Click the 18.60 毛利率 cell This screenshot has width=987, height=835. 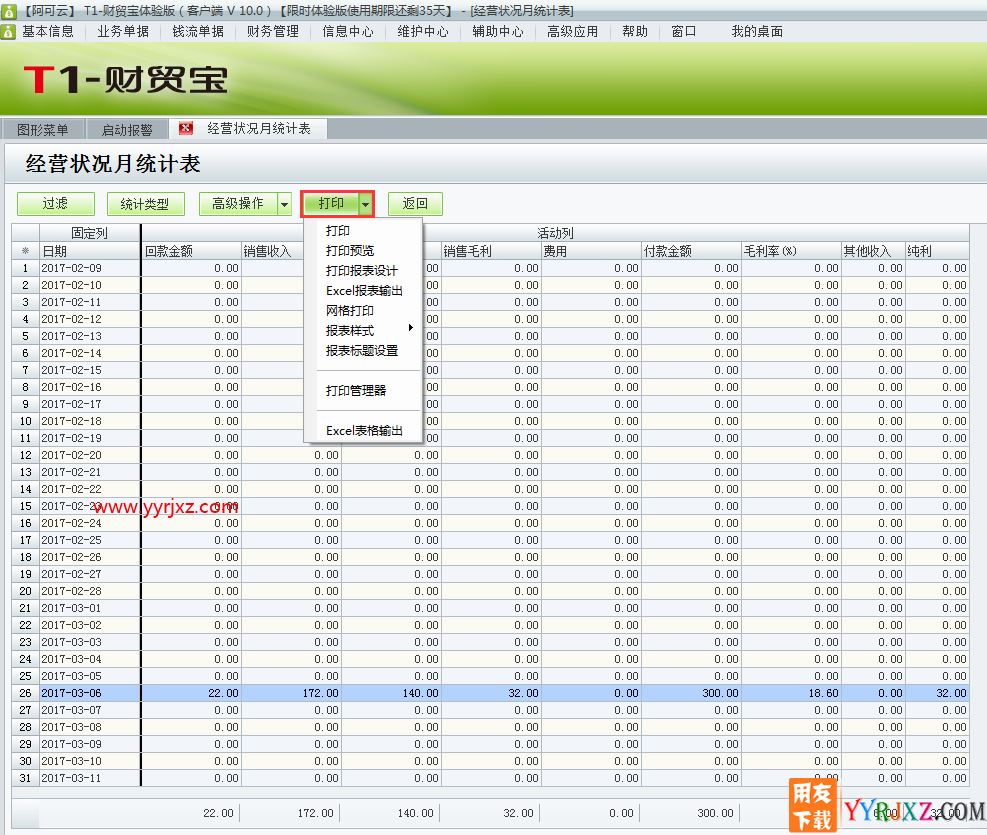click(x=791, y=693)
